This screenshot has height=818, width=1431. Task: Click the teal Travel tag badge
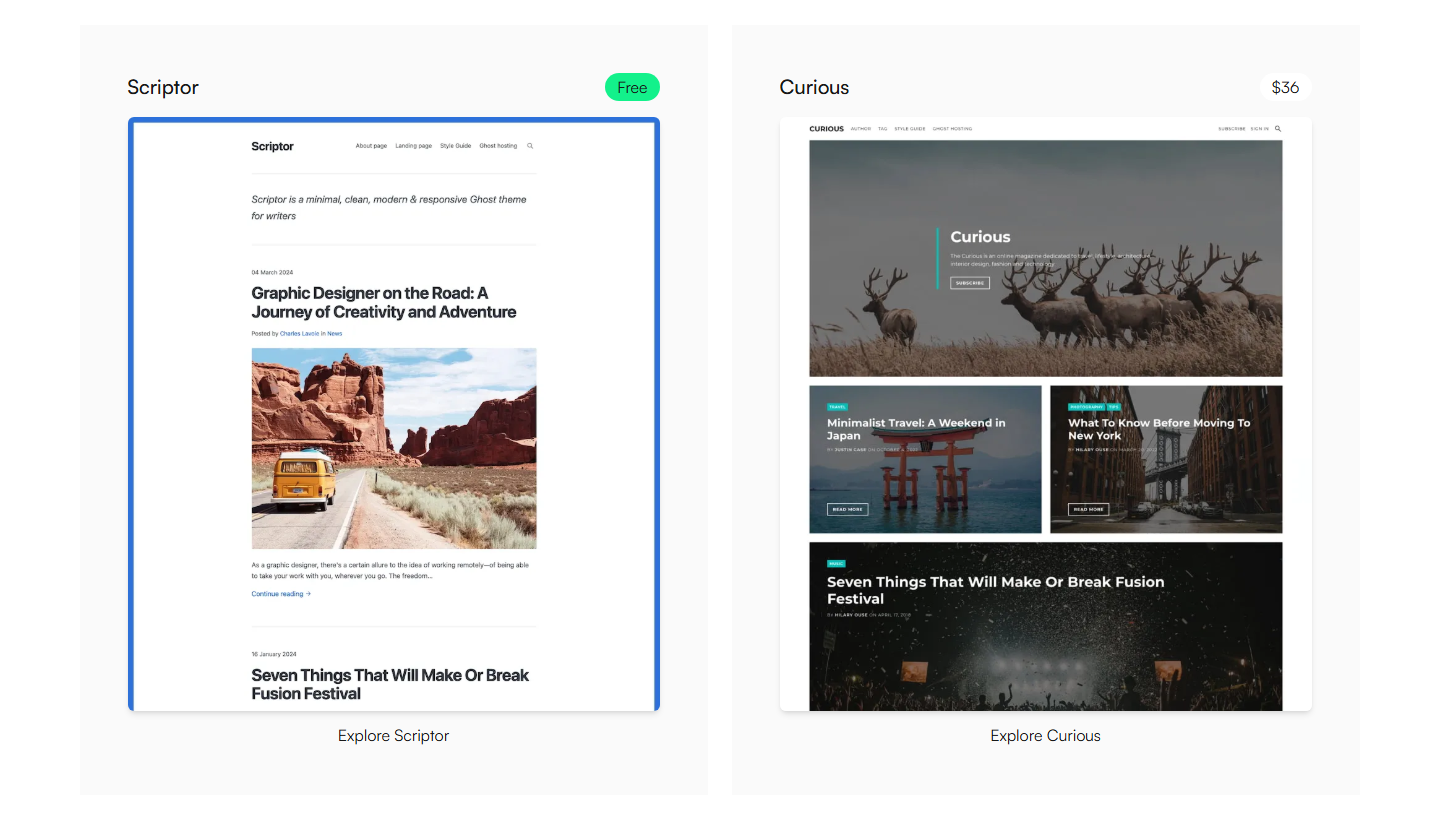pos(837,407)
